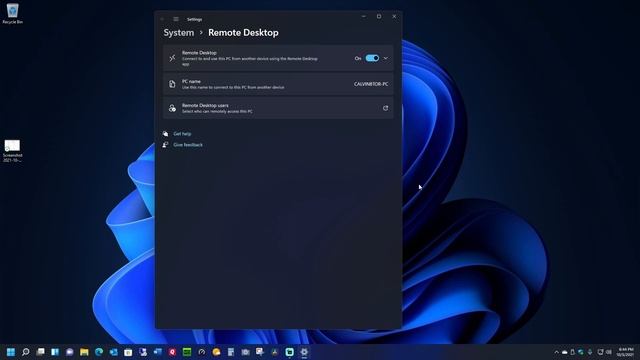Click the green app taskbar icon
Viewport: 640px width, 360px height.
point(187,352)
